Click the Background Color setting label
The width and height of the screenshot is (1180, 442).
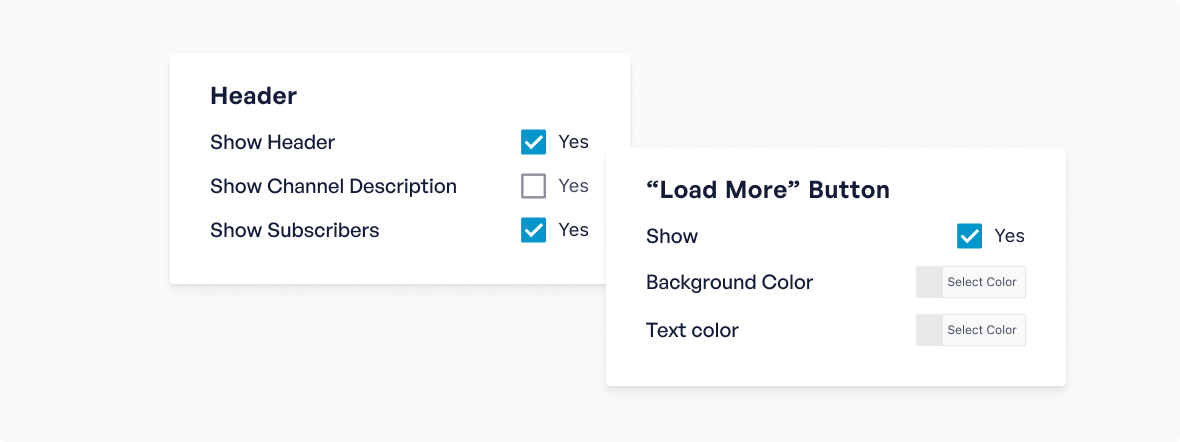(x=729, y=282)
